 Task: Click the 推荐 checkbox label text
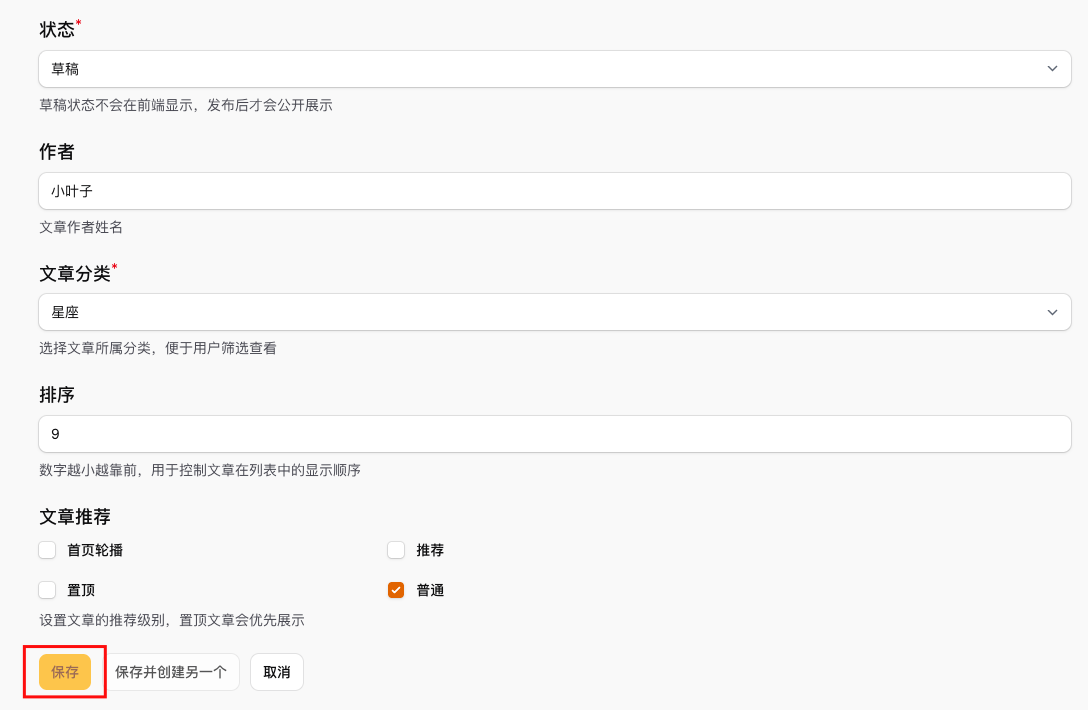(430, 550)
